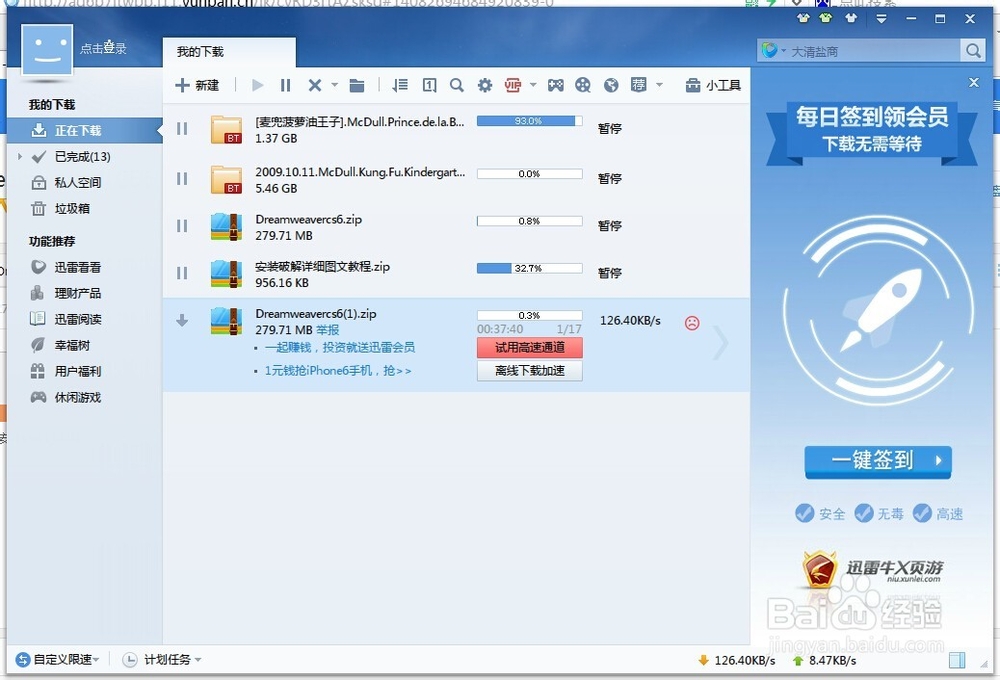Click the 大清盐商 search input field
1000x680 pixels.
(873, 51)
